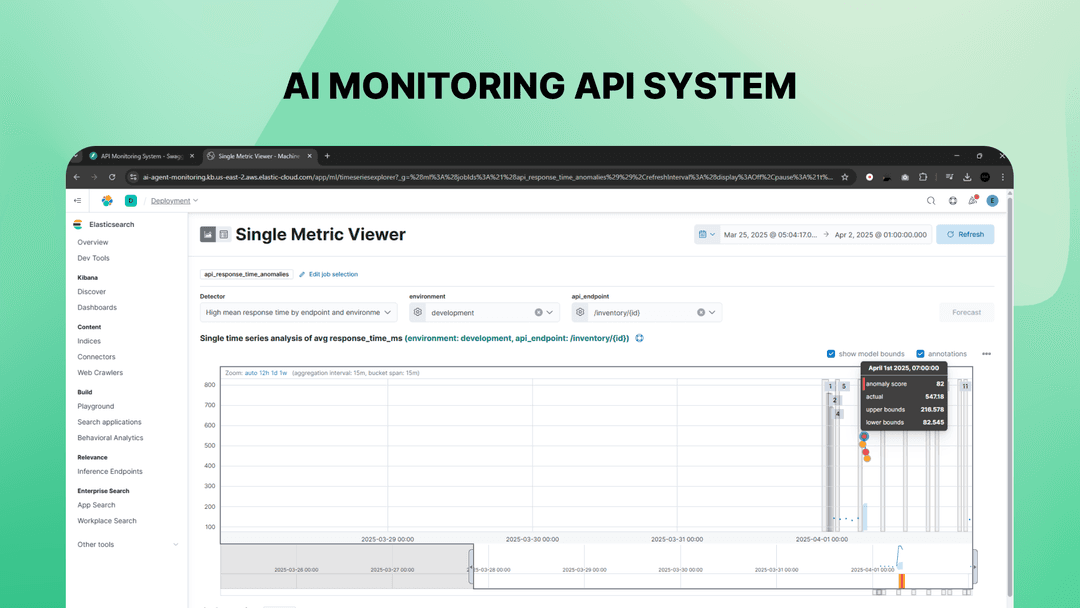This screenshot has width=1080, height=608.
Task: Expand Other tools in sidebar
Action: (x=127, y=544)
